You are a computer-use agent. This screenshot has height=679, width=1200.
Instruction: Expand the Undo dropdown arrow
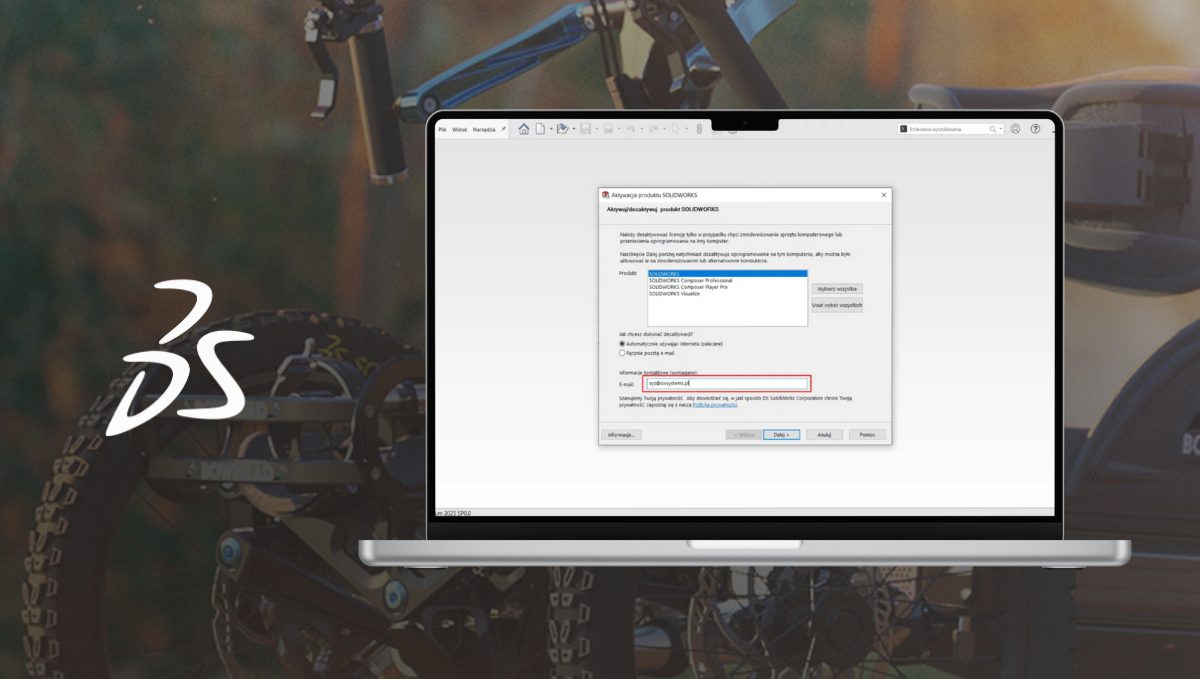point(642,129)
